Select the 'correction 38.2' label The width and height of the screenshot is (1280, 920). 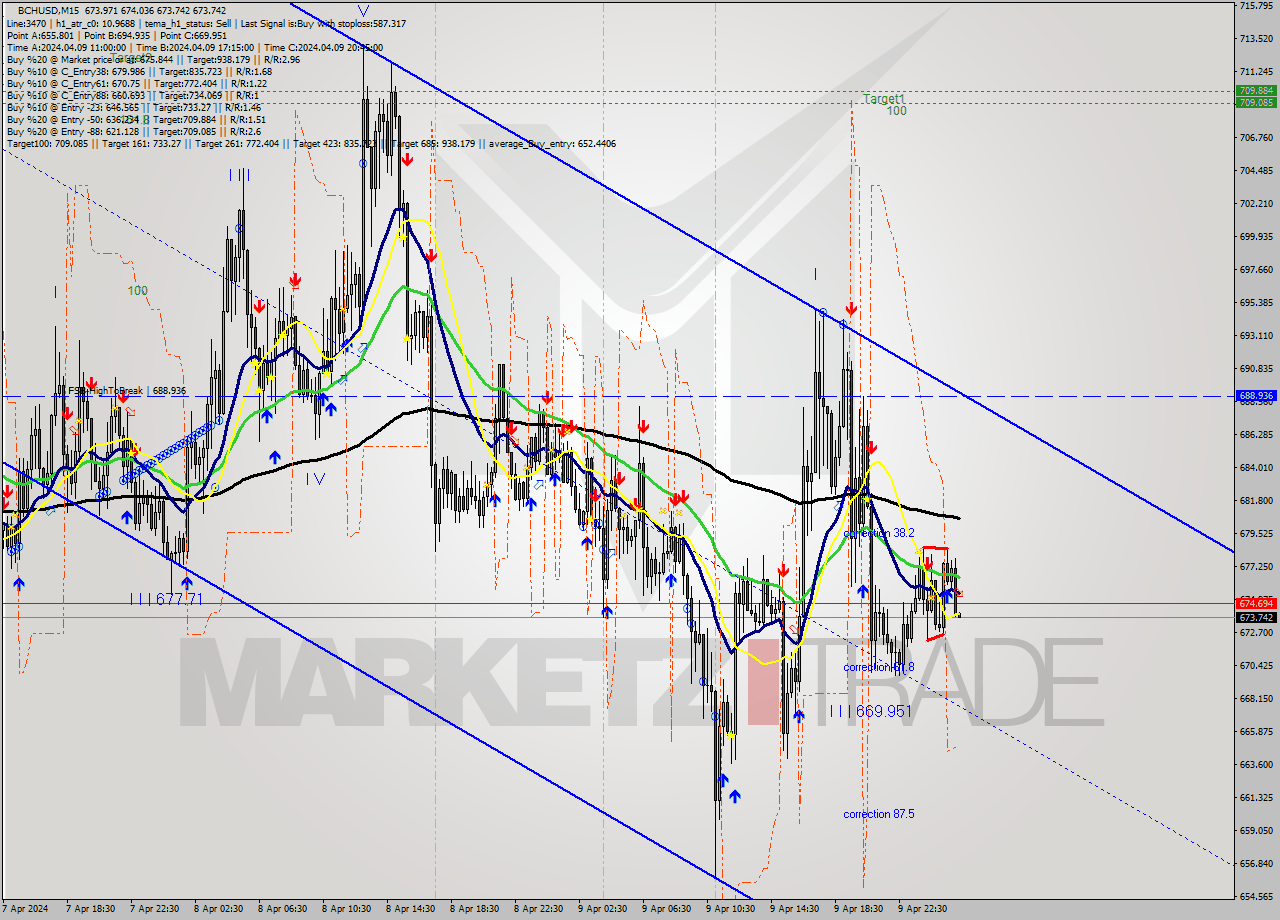[x=879, y=534]
